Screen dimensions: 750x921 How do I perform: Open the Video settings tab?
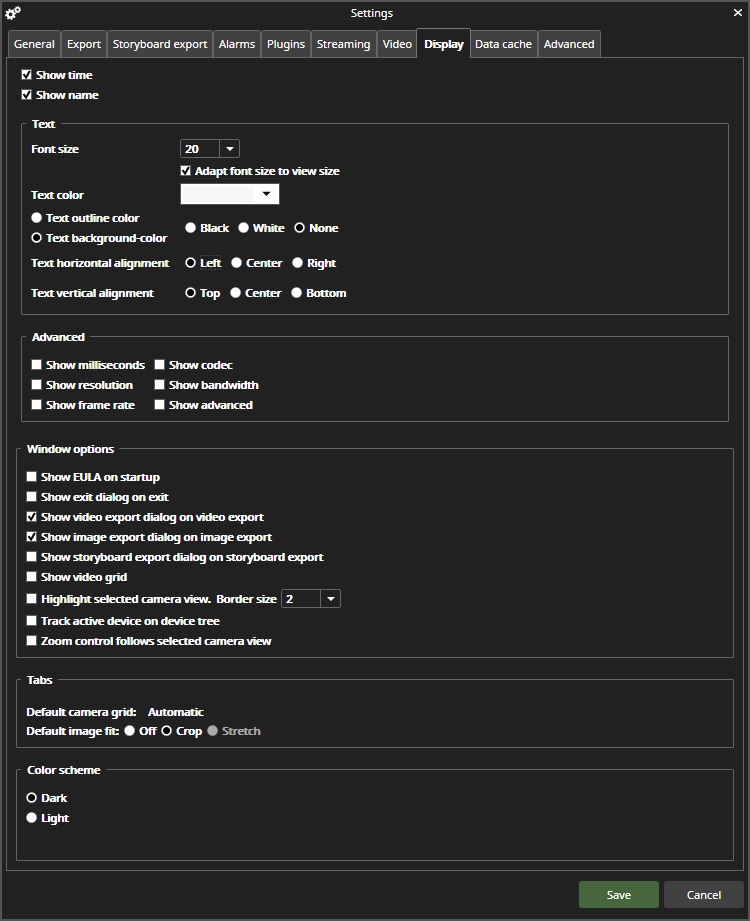396,44
